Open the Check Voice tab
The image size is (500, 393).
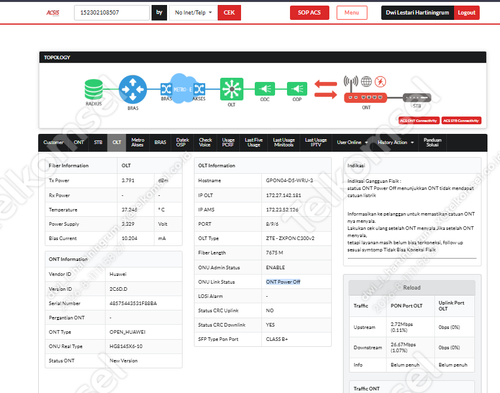205,142
